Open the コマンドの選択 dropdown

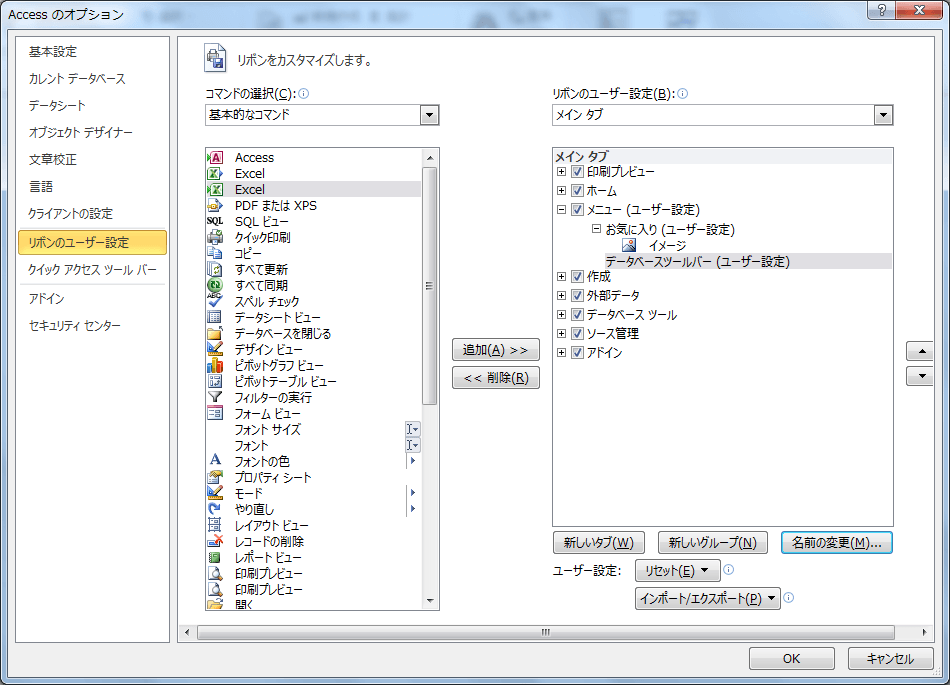(429, 115)
